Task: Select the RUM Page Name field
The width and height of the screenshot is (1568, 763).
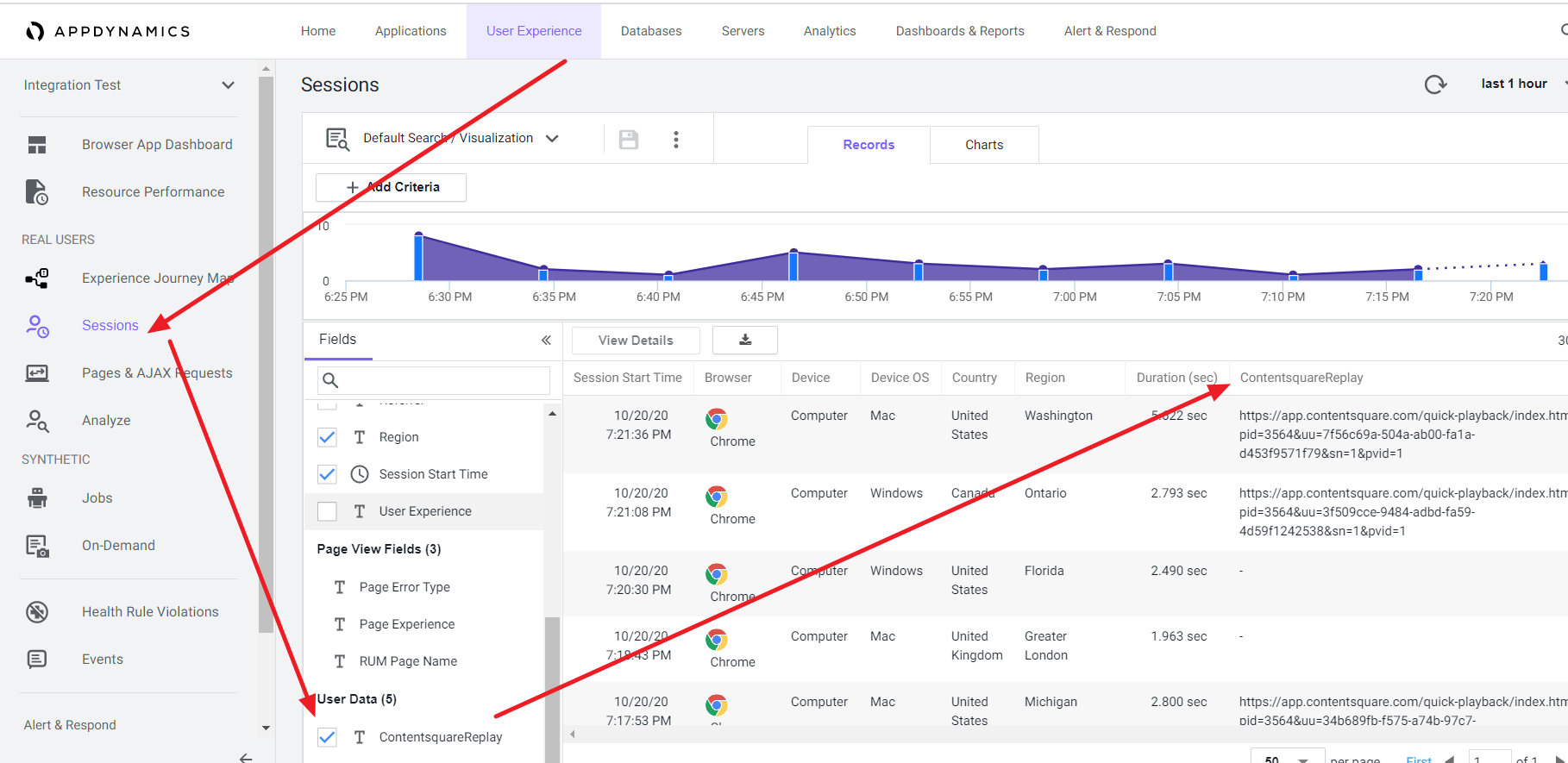Action: (x=408, y=661)
